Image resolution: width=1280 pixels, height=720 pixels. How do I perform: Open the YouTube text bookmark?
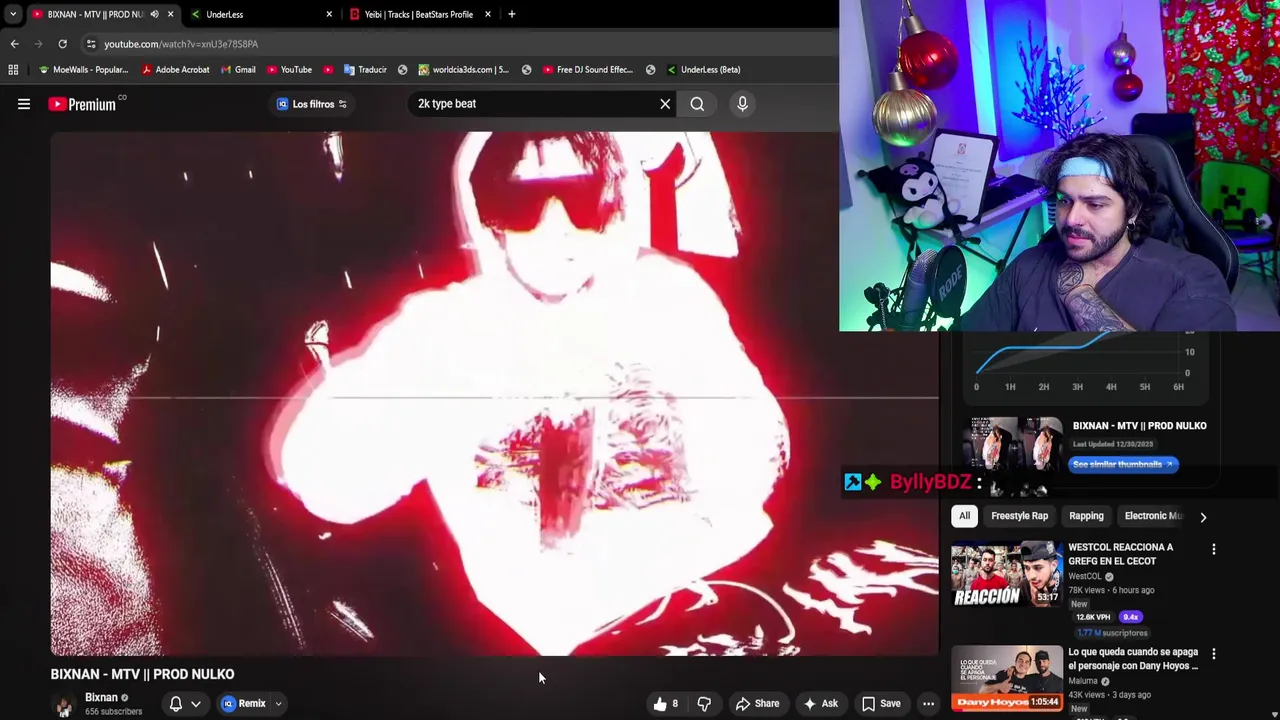coord(289,70)
